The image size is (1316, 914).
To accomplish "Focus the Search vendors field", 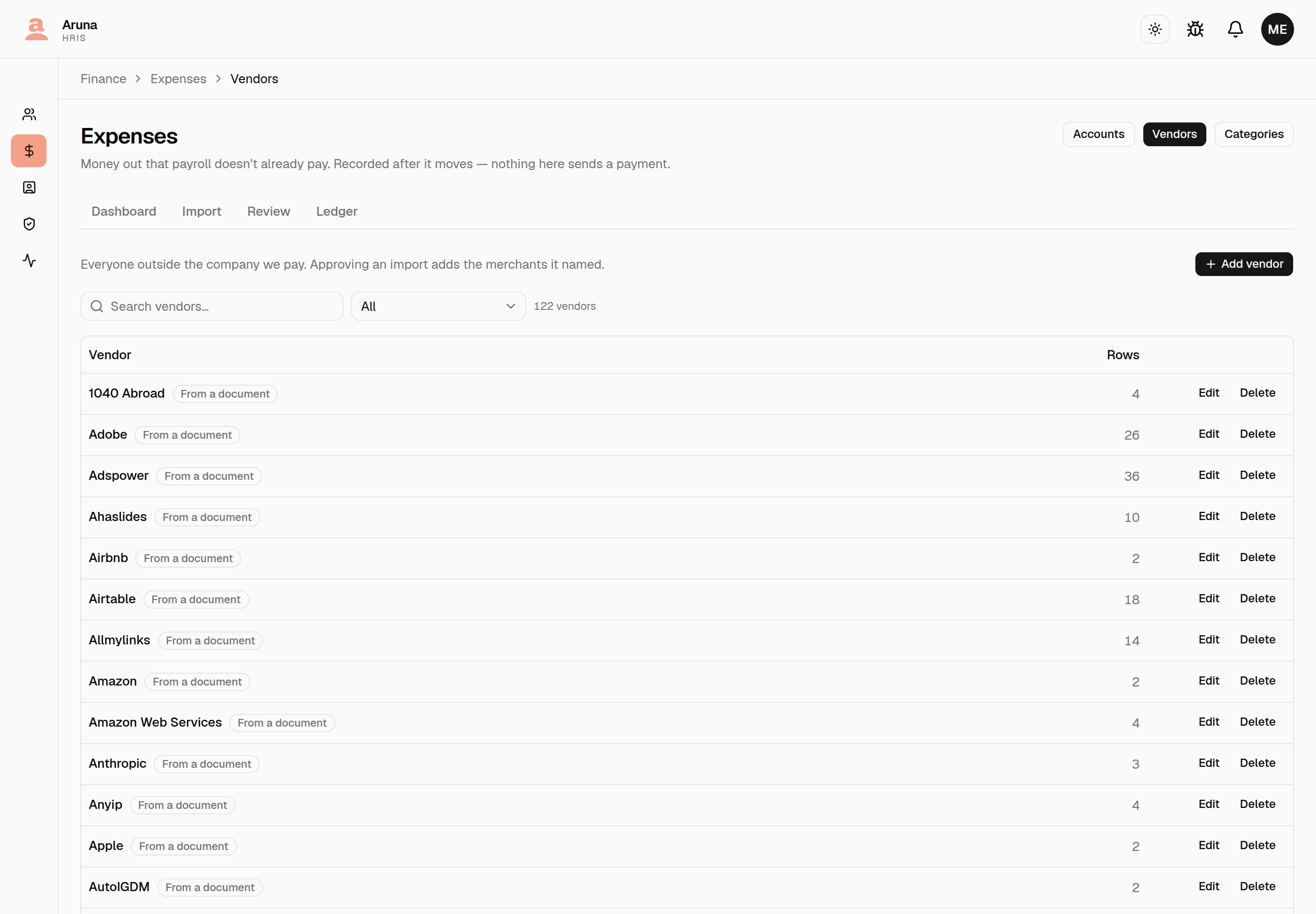I will (x=212, y=306).
